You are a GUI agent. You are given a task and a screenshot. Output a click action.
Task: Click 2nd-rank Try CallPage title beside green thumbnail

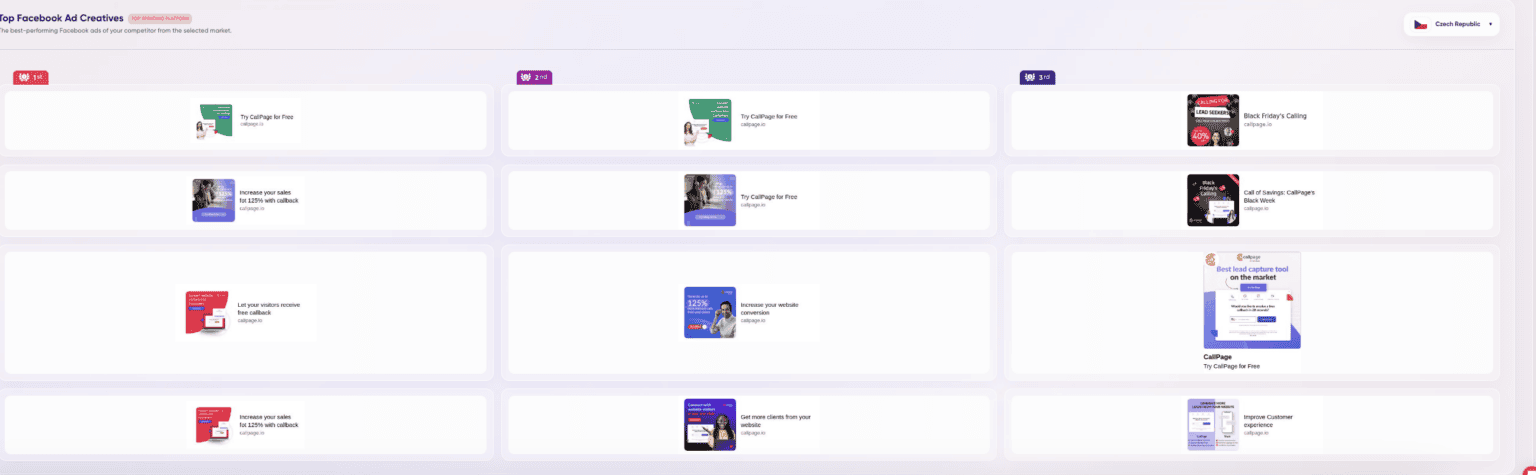point(769,116)
